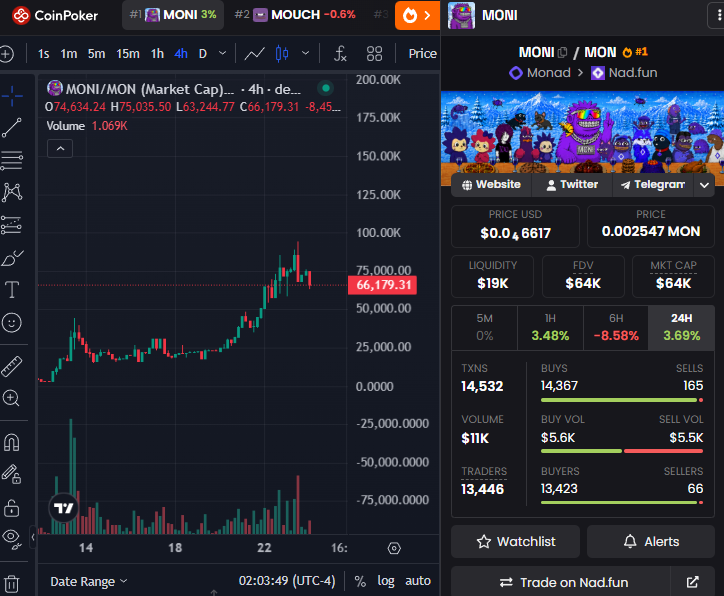
Task: Toggle stay in drawing mode
Action: click(12, 475)
